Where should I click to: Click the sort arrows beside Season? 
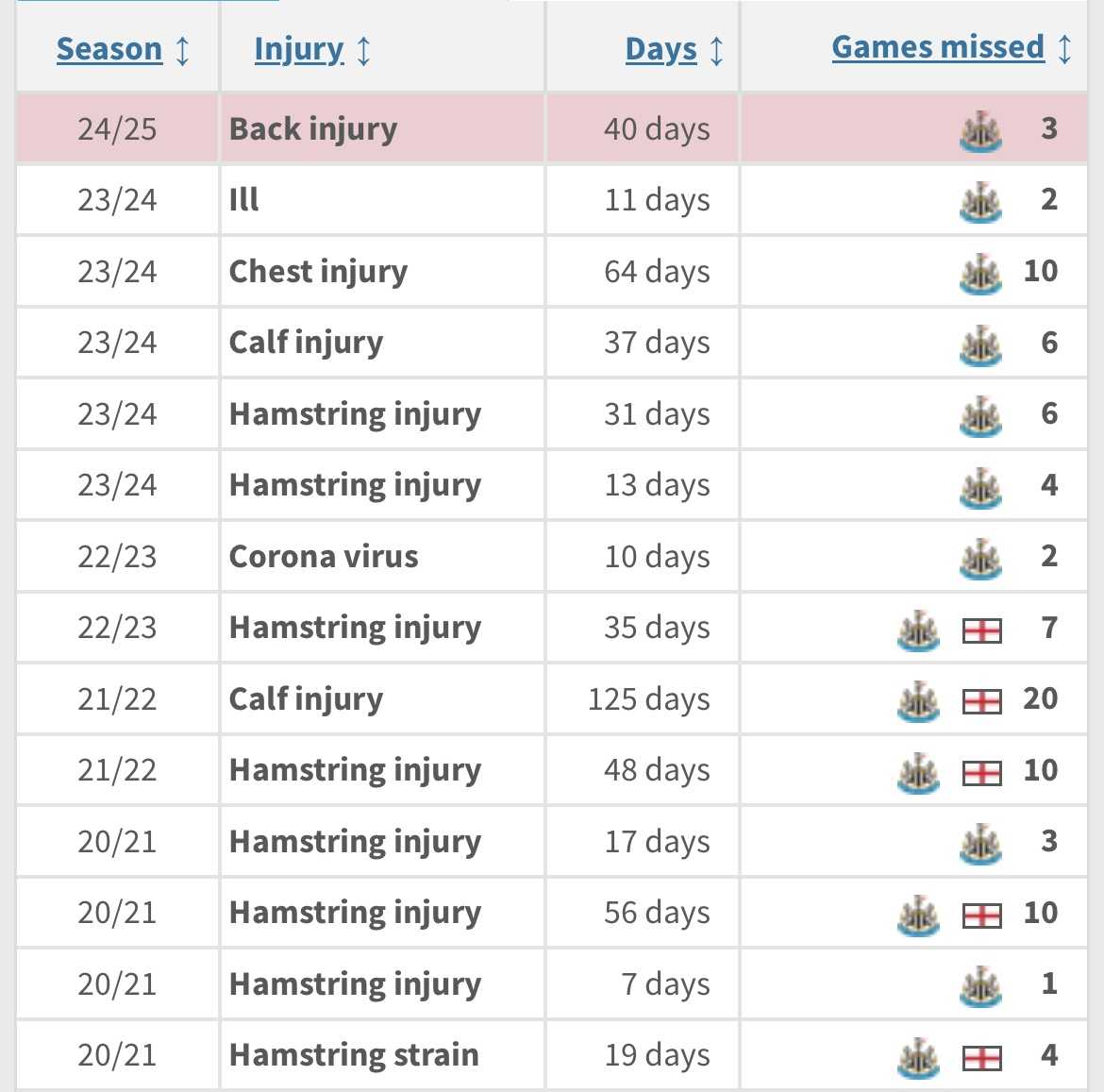182,51
